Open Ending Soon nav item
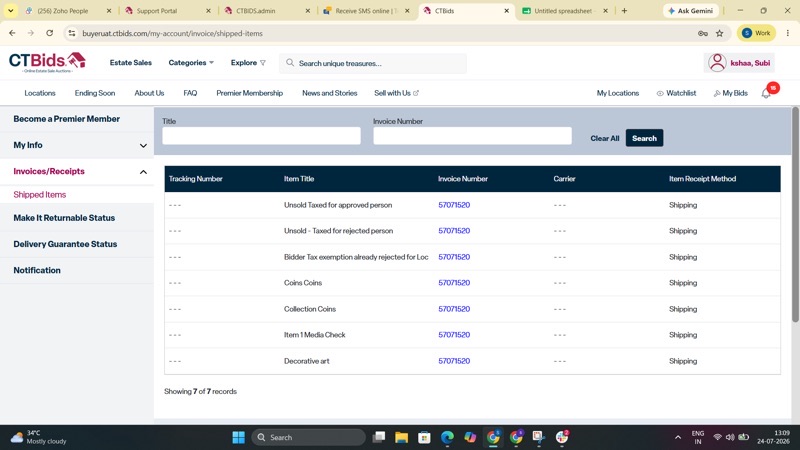The image size is (800, 450). click(95, 93)
